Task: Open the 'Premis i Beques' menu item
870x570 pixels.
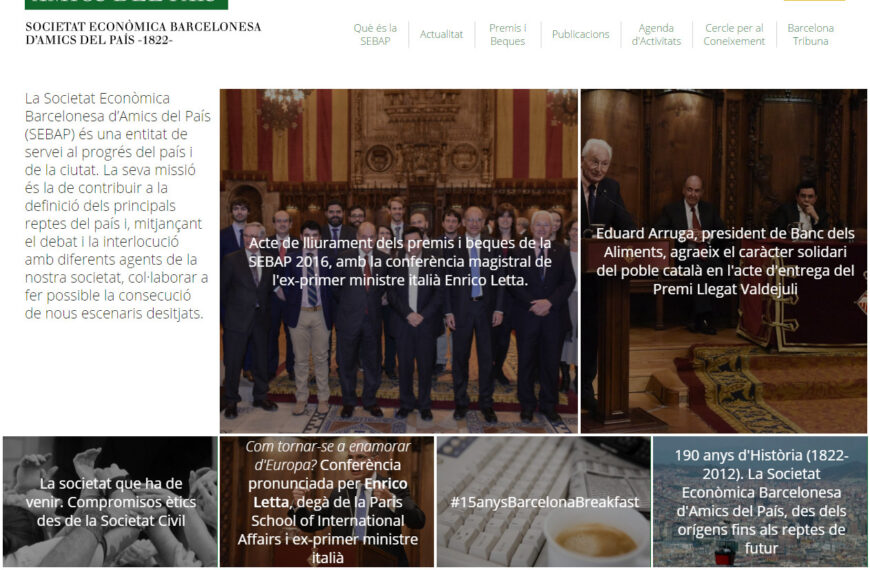Action: (507, 34)
